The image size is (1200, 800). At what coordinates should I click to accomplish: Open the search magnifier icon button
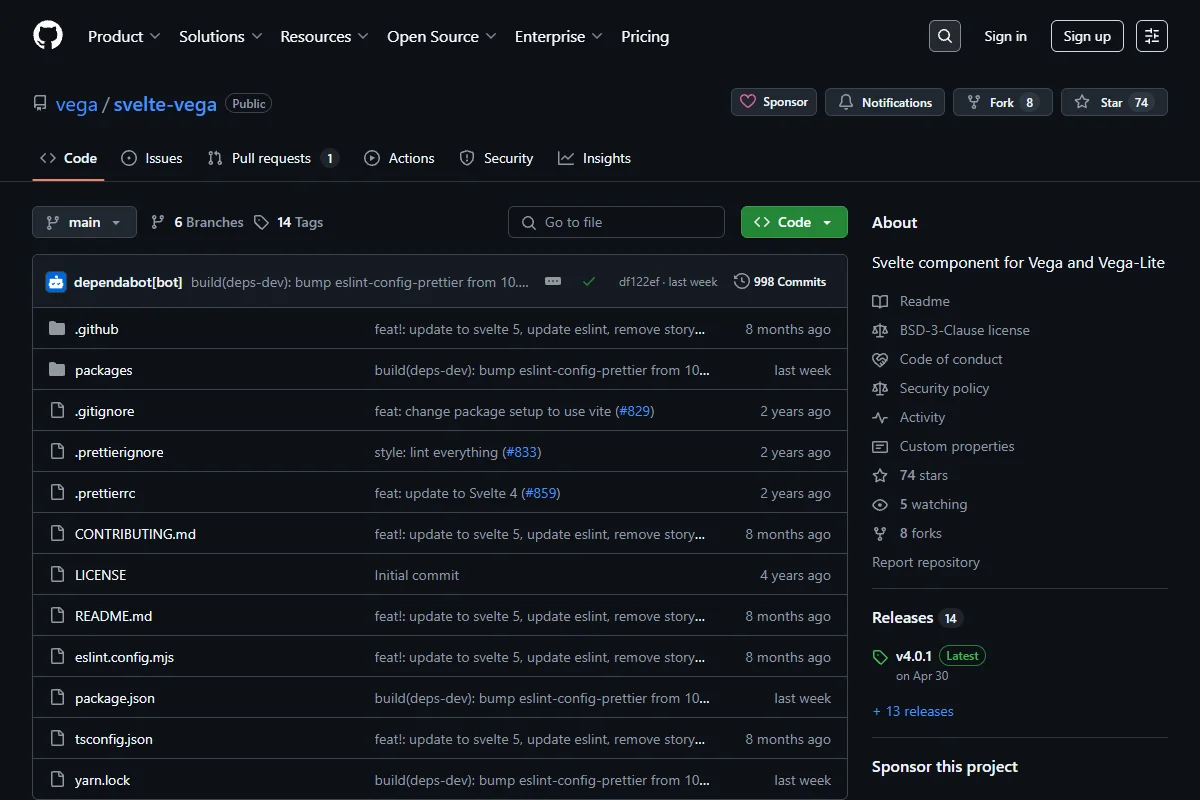tap(945, 36)
